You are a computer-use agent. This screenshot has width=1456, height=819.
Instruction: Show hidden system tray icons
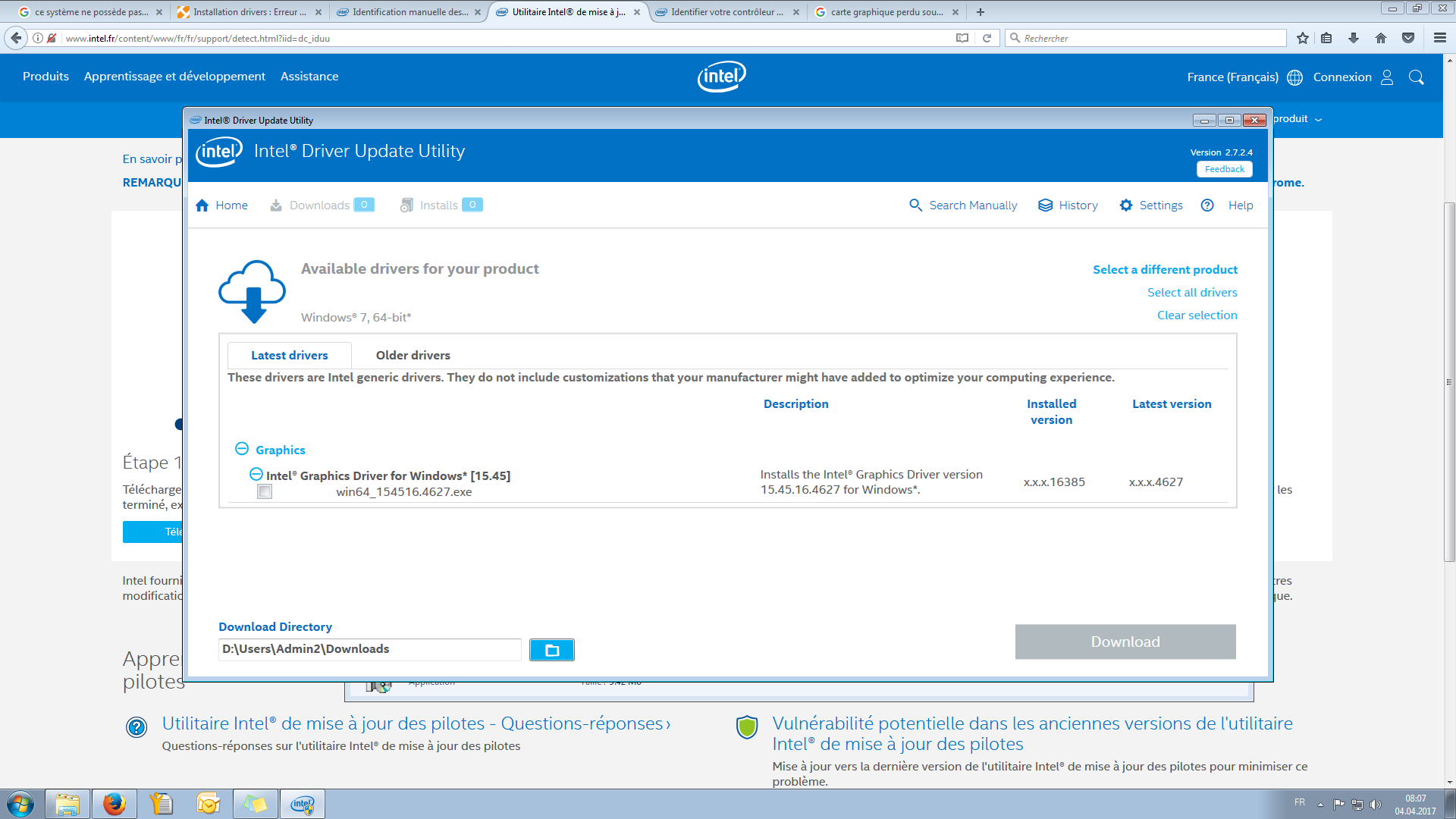[1320, 805]
